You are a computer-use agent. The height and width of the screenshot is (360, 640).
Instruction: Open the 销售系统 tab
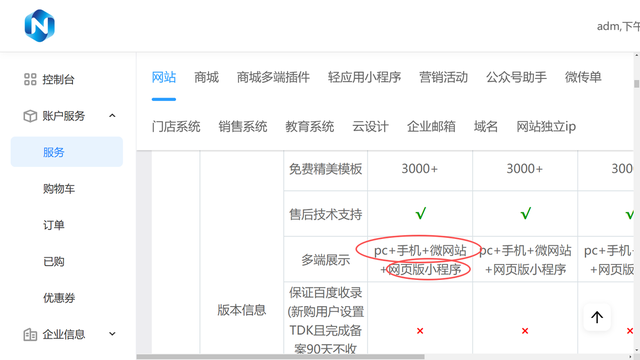coord(243,127)
